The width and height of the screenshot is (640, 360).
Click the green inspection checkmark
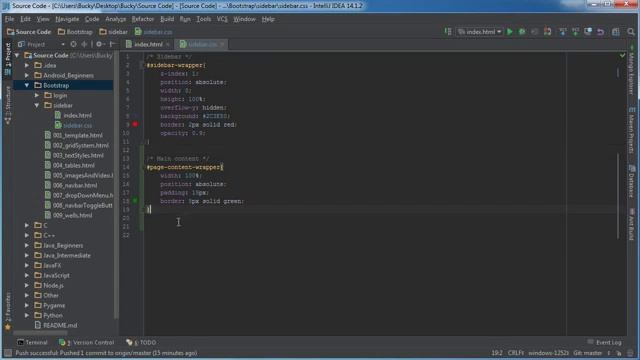coord(622,55)
